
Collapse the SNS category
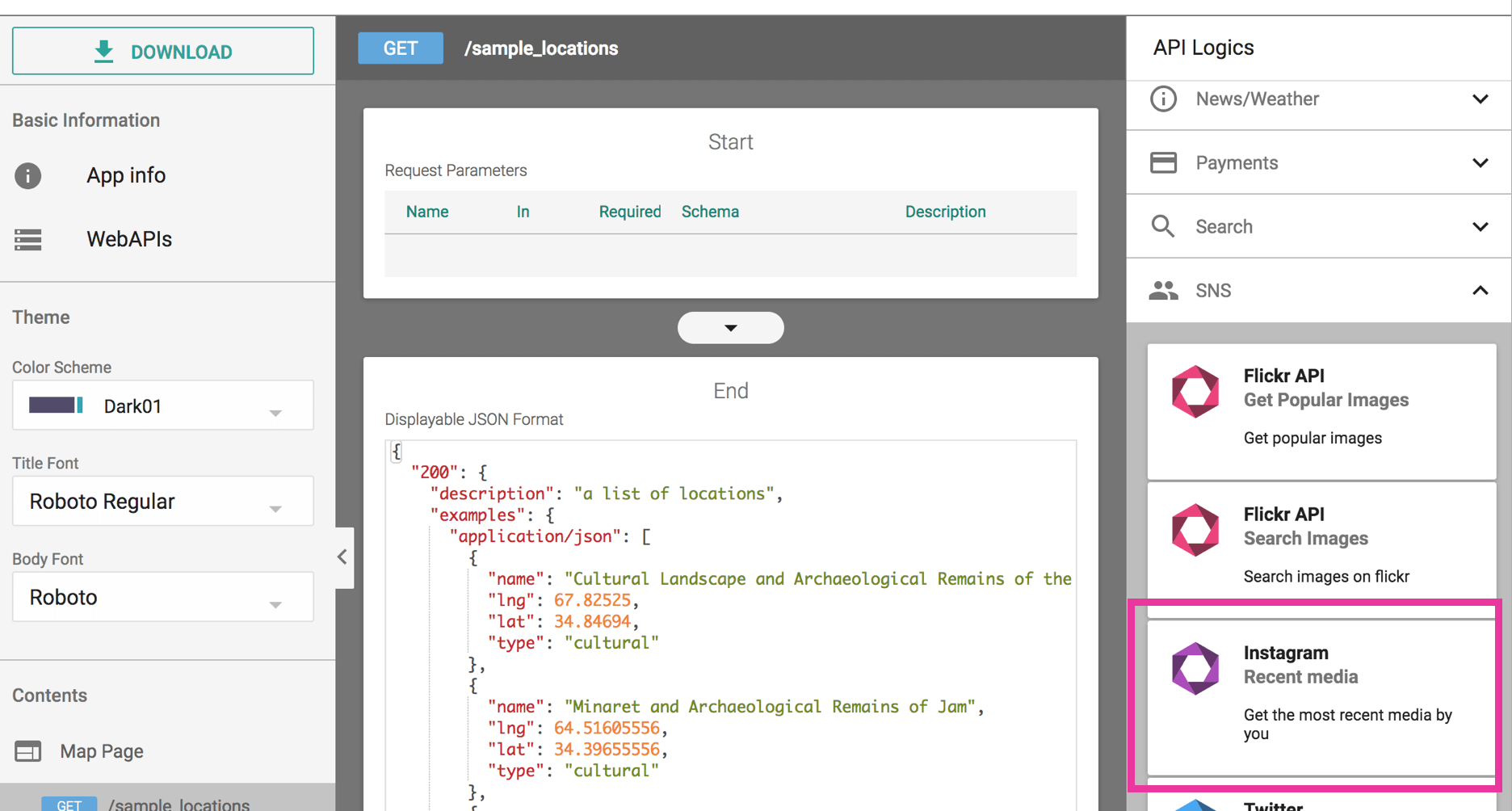[x=1319, y=290]
